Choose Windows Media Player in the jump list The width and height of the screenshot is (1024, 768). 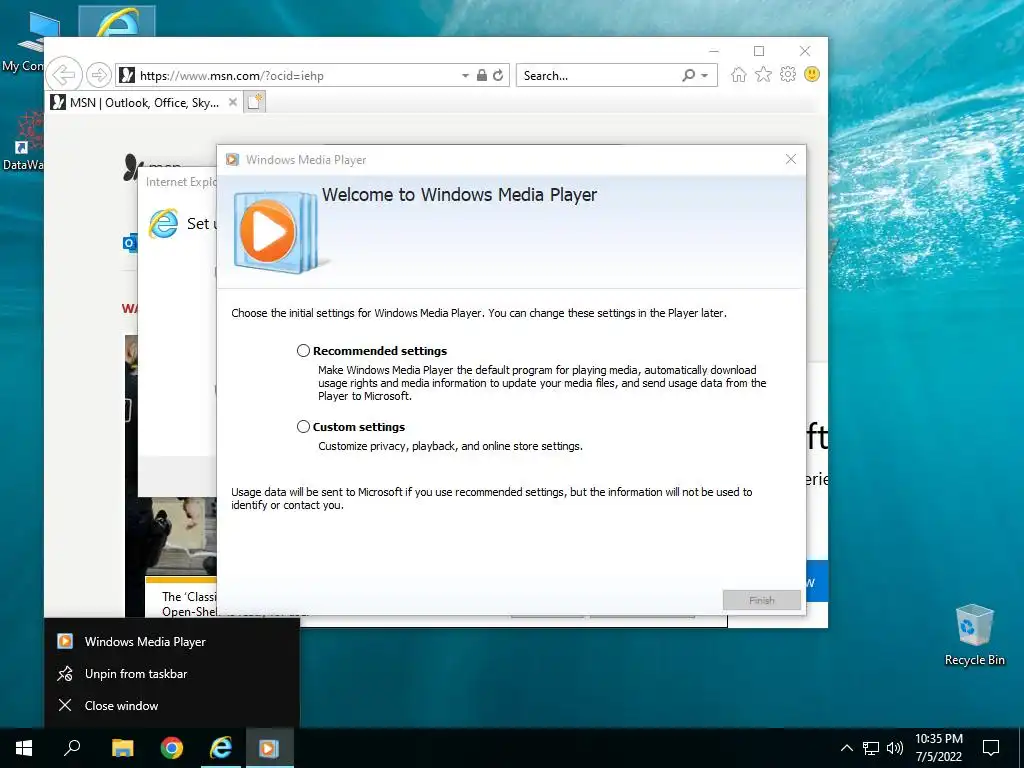tap(171, 642)
